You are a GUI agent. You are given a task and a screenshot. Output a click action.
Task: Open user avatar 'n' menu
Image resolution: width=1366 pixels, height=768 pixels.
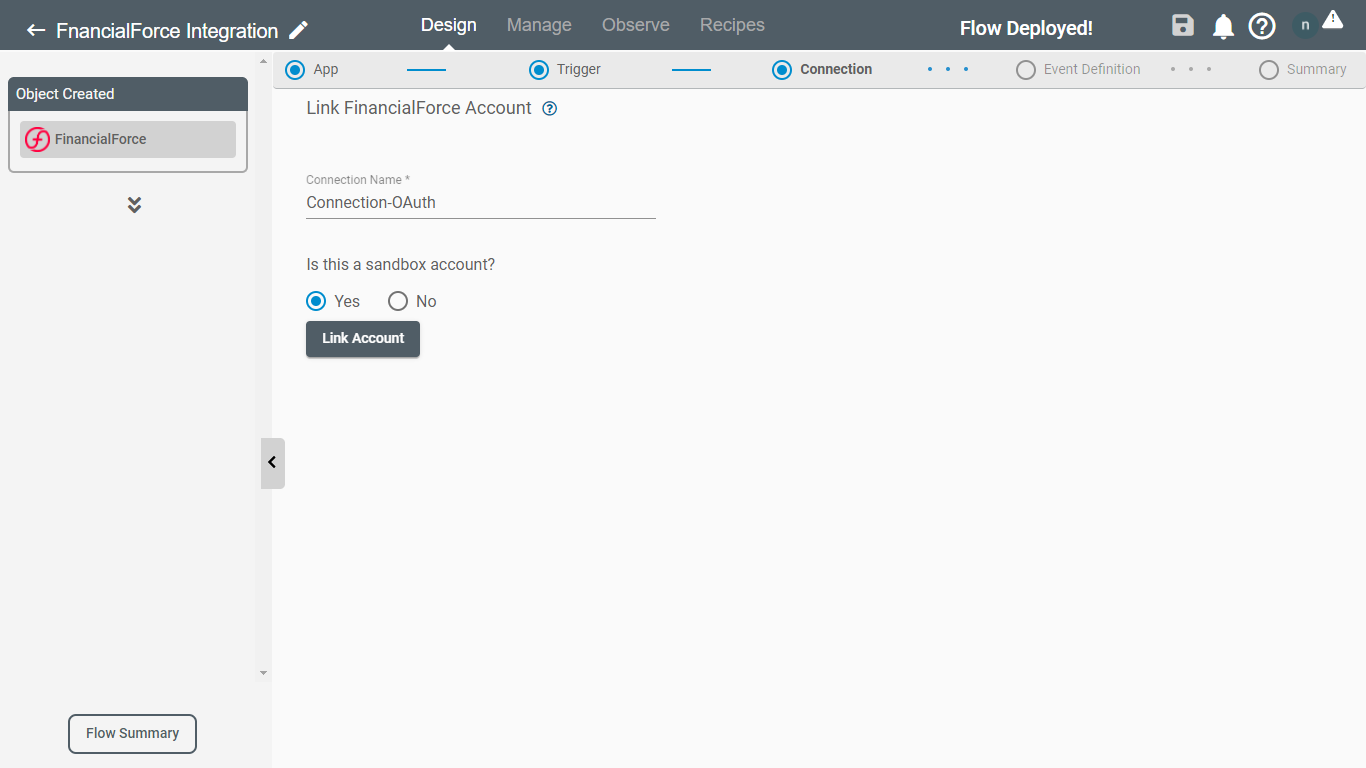1305,26
